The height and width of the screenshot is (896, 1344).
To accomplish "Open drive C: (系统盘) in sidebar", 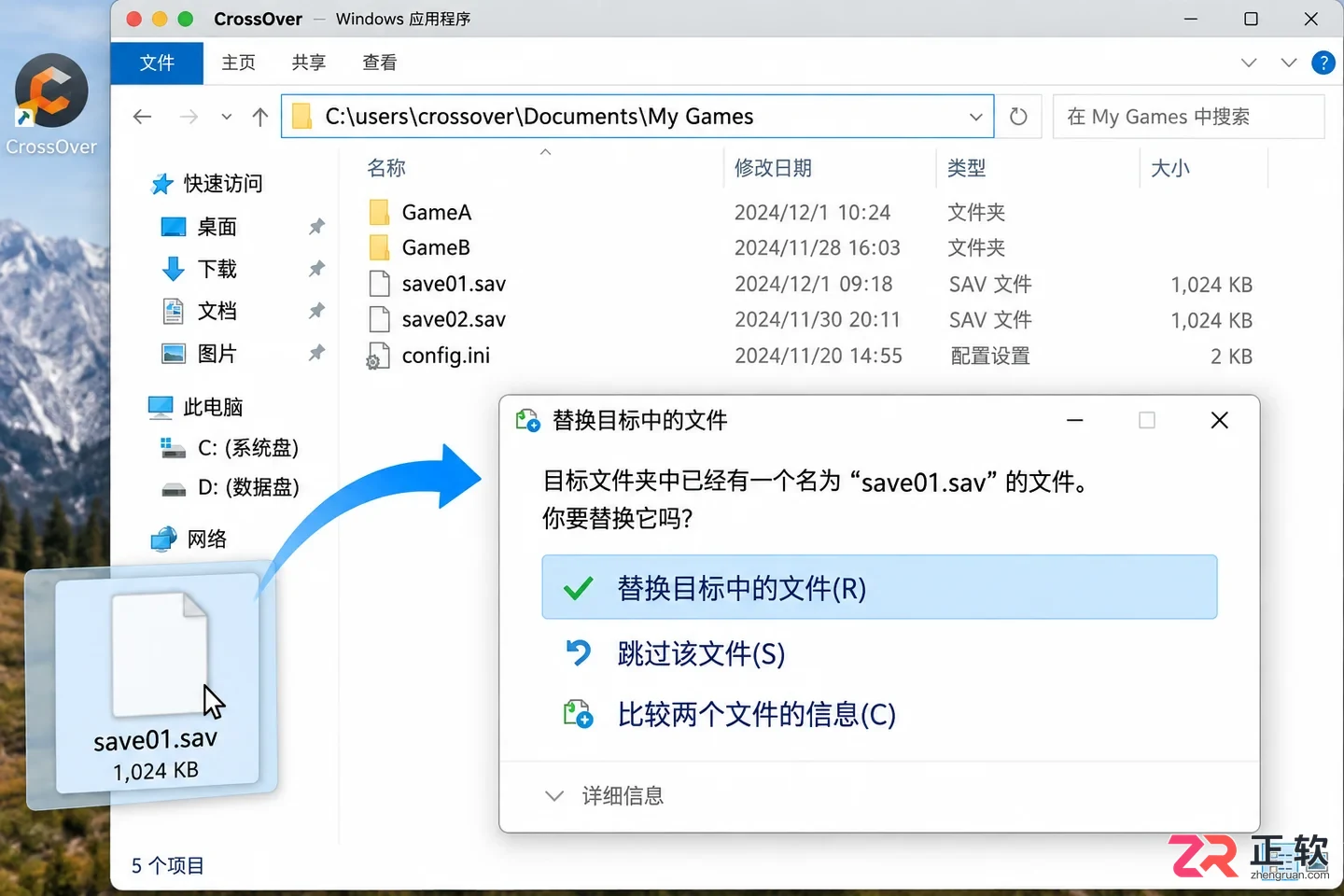I will [231, 448].
